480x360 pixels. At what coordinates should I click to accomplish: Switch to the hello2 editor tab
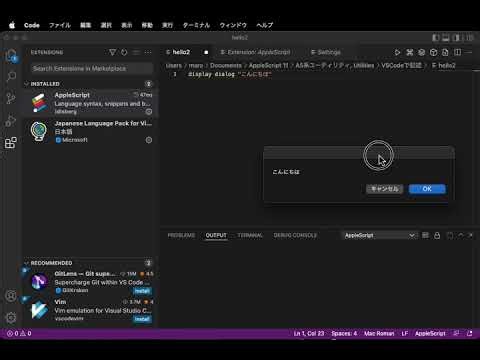pos(181,52)
